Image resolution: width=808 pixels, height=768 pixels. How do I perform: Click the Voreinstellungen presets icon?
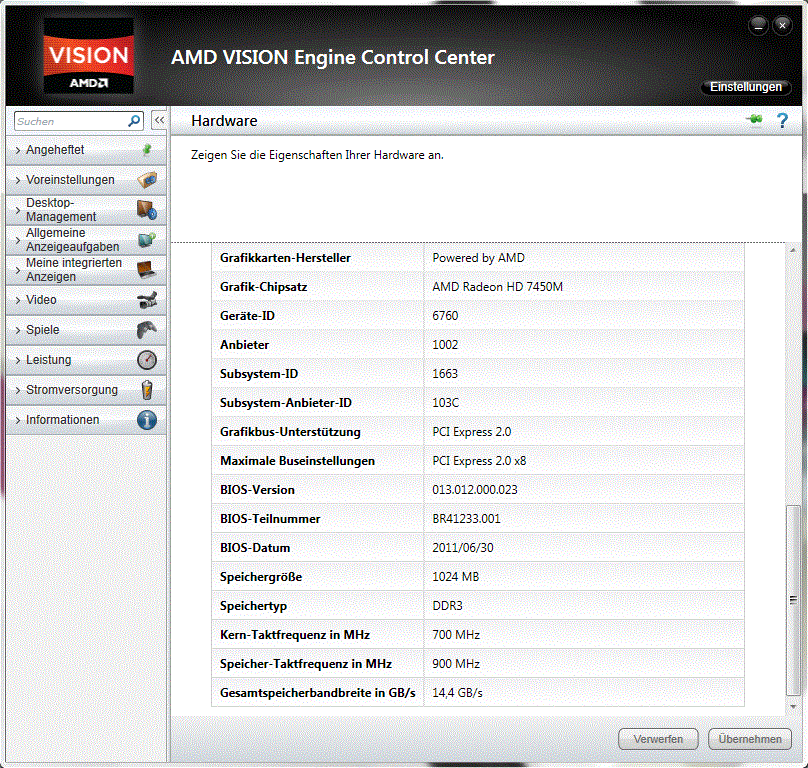coord(147,180)
